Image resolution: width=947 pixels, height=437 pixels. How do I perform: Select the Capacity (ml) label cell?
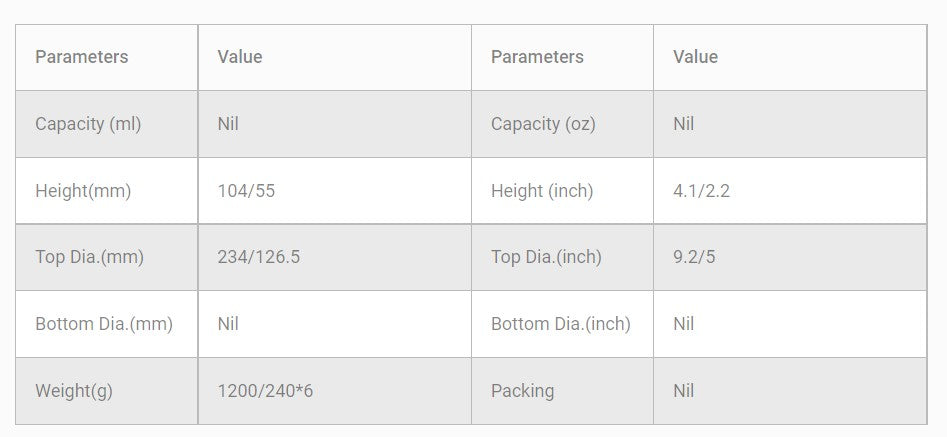pos(88,124)
